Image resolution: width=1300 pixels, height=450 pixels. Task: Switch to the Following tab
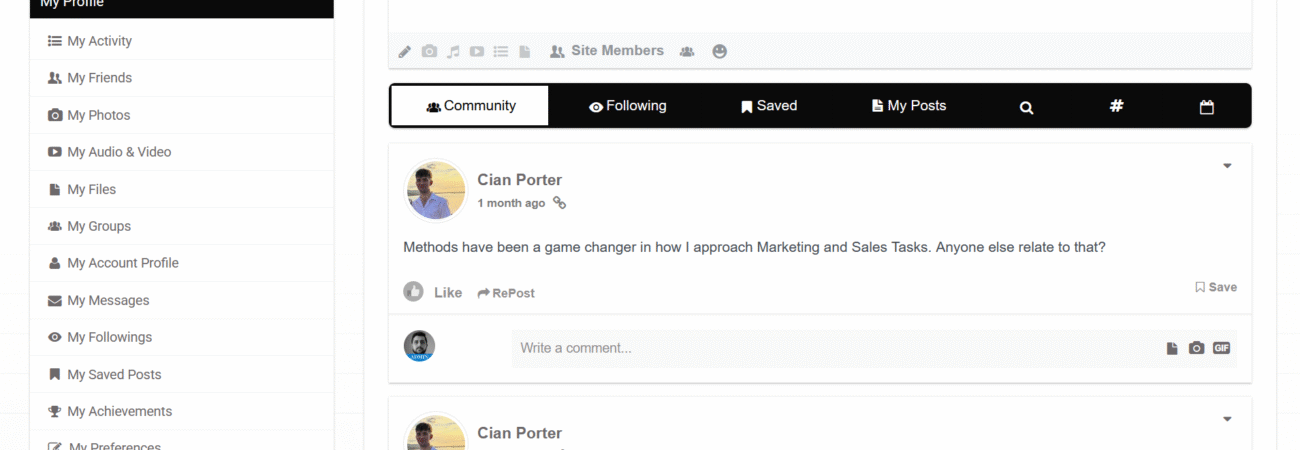(x=628, y=106)
